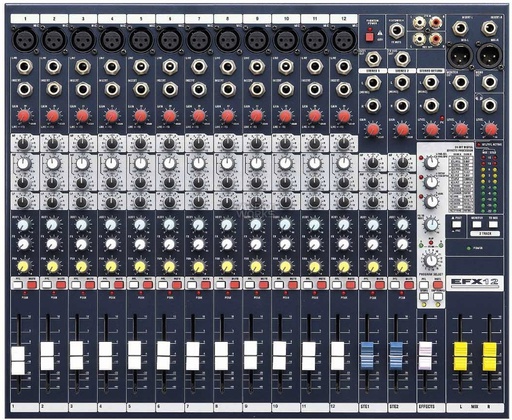
Task: Click the EFFECTS label below pink fader
Action: point(426,407)
